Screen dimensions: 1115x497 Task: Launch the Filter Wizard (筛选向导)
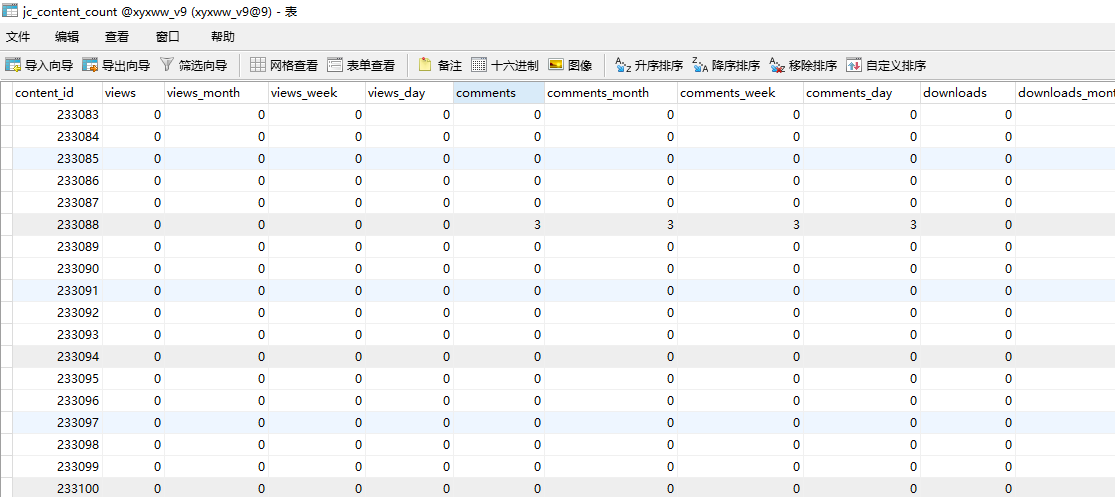pos(194,65)
